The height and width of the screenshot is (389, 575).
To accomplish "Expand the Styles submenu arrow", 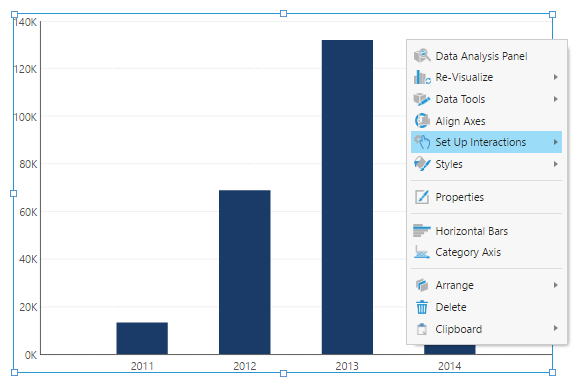I will (x=556, y=164).
